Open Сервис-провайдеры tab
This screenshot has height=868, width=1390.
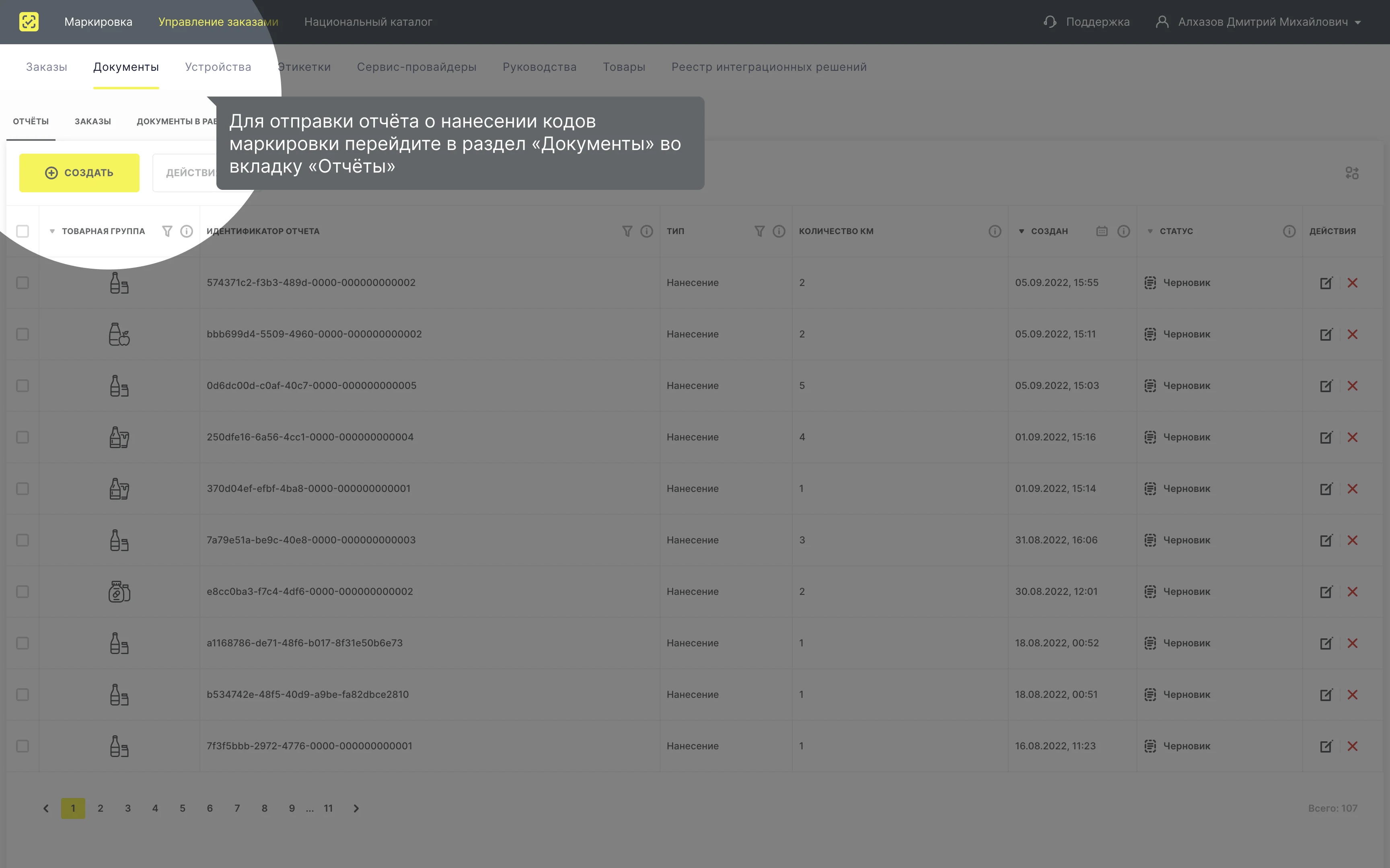point(417,67)
